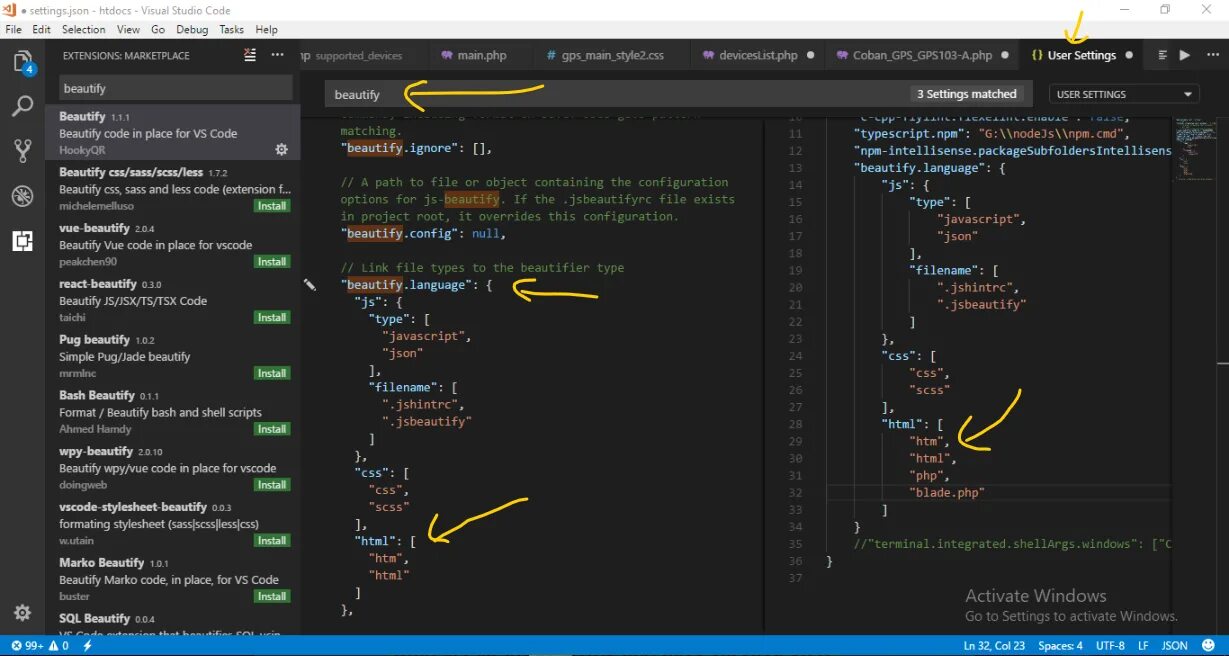This screenshot has height=656, width=1229.
Task: Install vue-beautify extension
Action: (272, 262)
